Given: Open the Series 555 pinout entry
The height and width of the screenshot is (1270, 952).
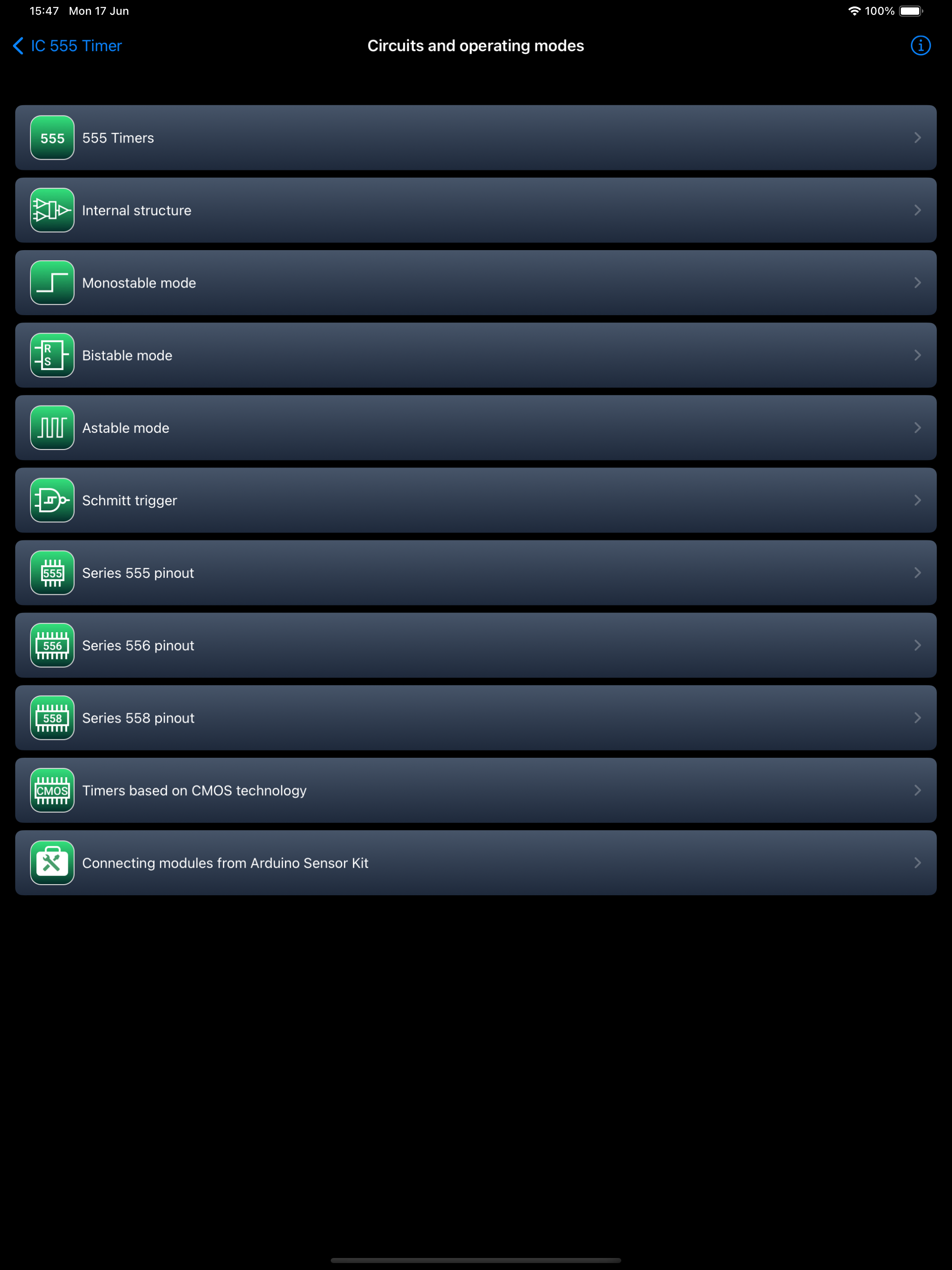Looking at the screenshot, I should pos(476,572).
